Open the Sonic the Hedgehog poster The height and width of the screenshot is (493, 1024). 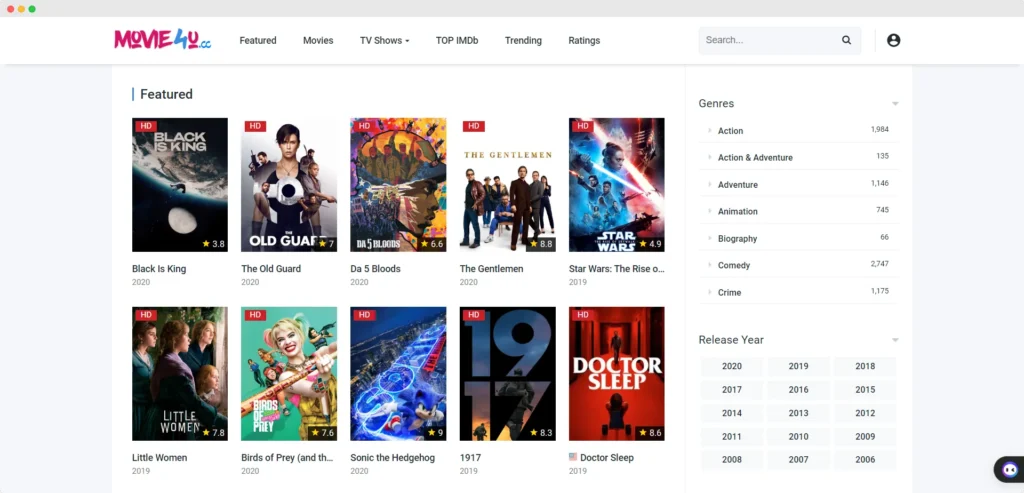(398, 374)
